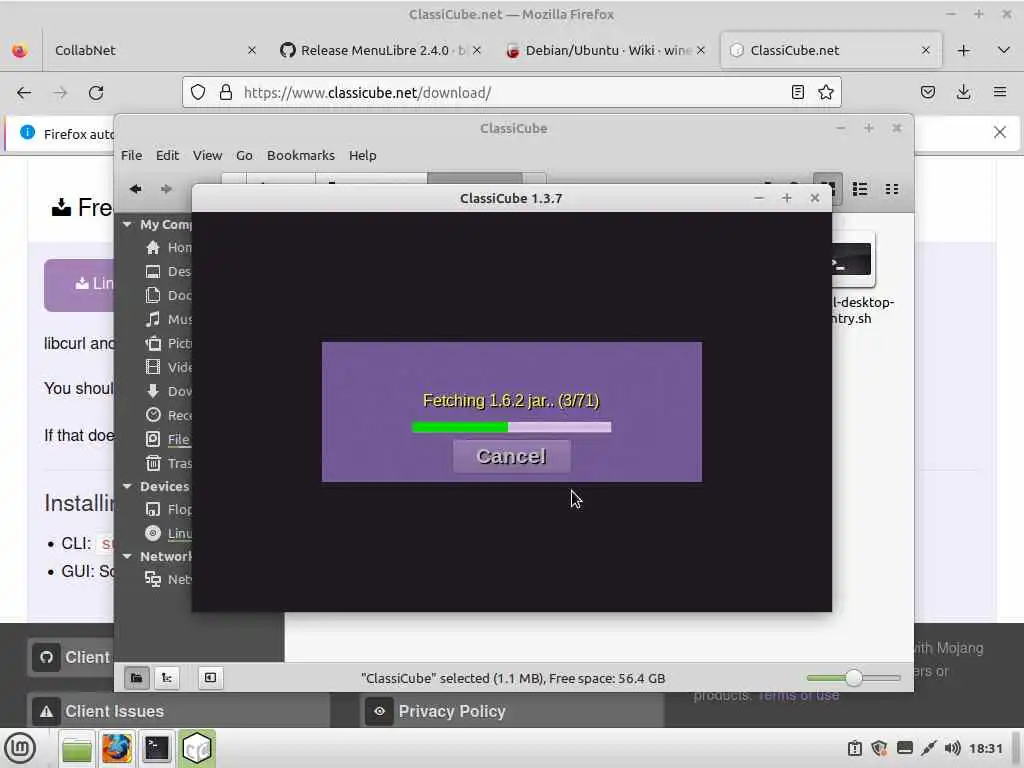List all Firefox tabs dropdown
The height and width of the screenshot is (768, 1024).
coord(1004,50)
